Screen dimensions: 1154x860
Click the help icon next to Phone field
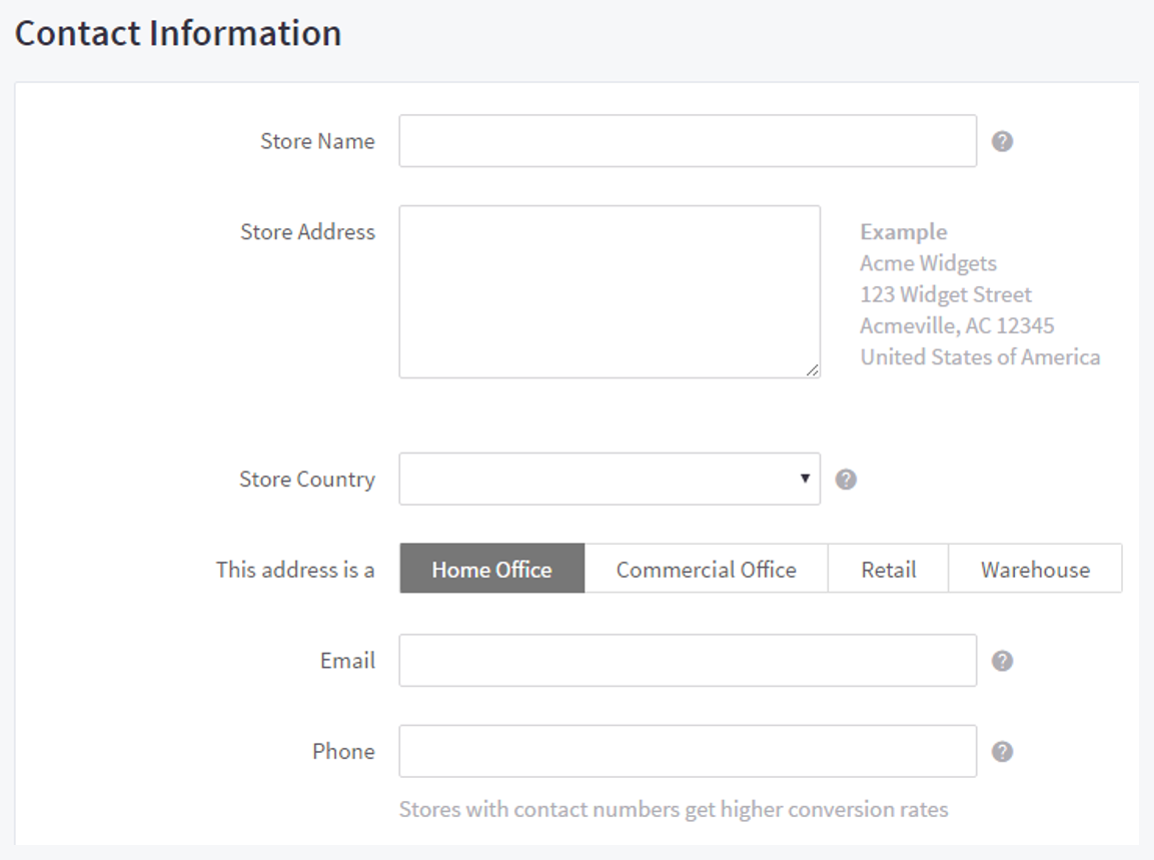coord(1002,751)
